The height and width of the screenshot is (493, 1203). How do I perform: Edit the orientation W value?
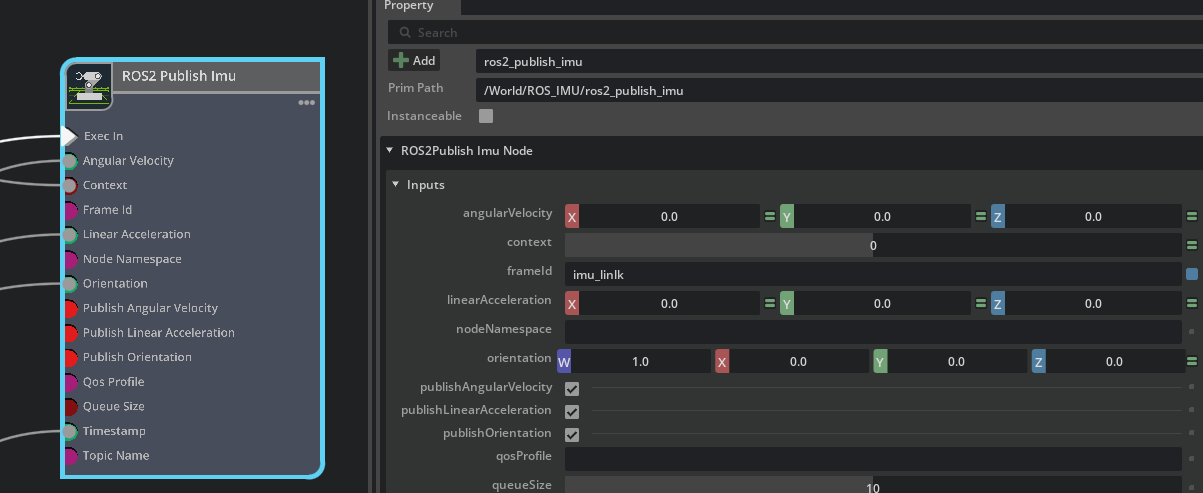click(x=640, y=361)
